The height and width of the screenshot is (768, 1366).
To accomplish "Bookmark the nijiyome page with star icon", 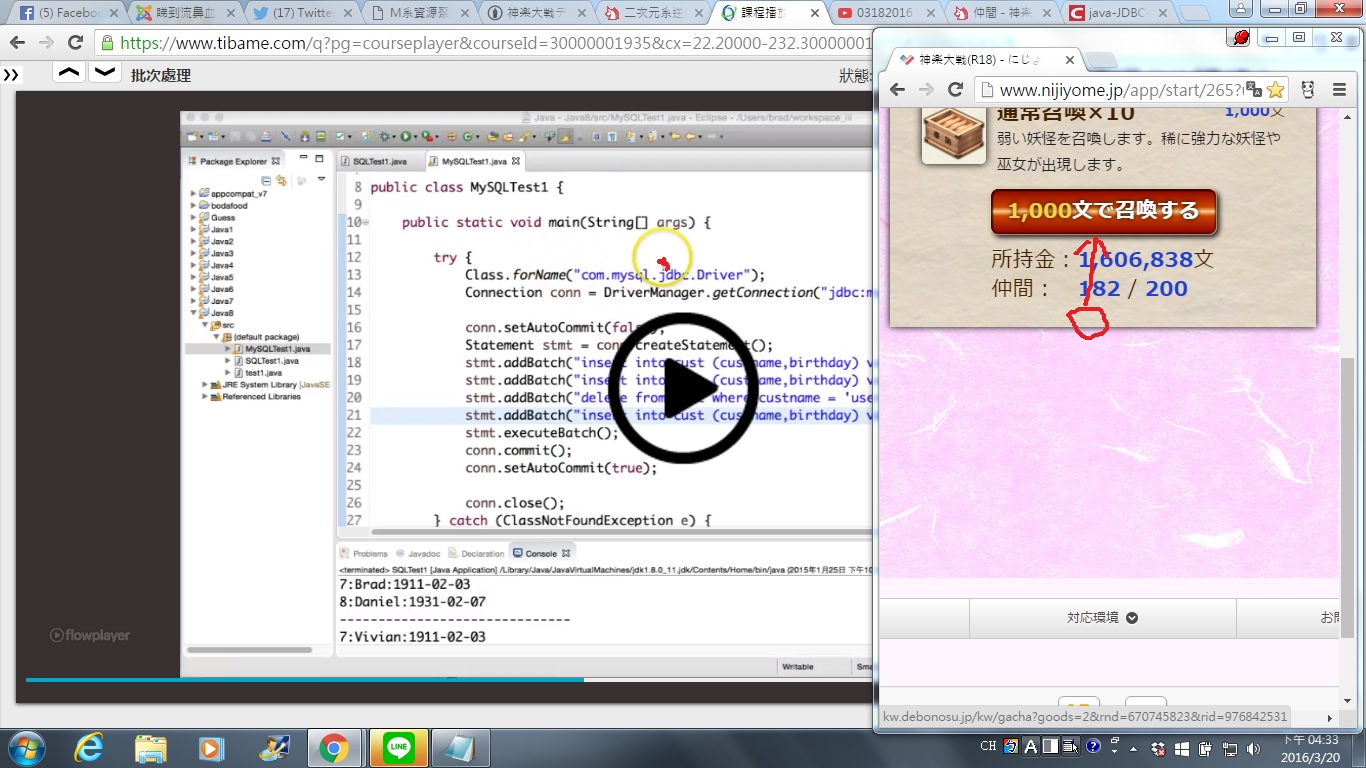I will pyautogui.click(x=1274, y=90).
